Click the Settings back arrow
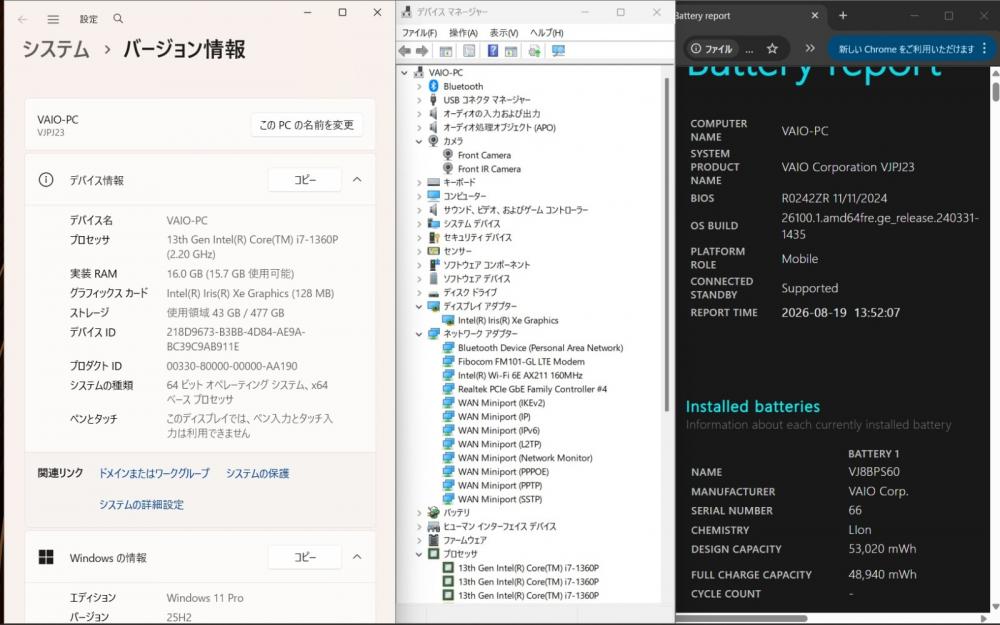The height and width of the screenshot is (625, 1000). coord(22,19)
